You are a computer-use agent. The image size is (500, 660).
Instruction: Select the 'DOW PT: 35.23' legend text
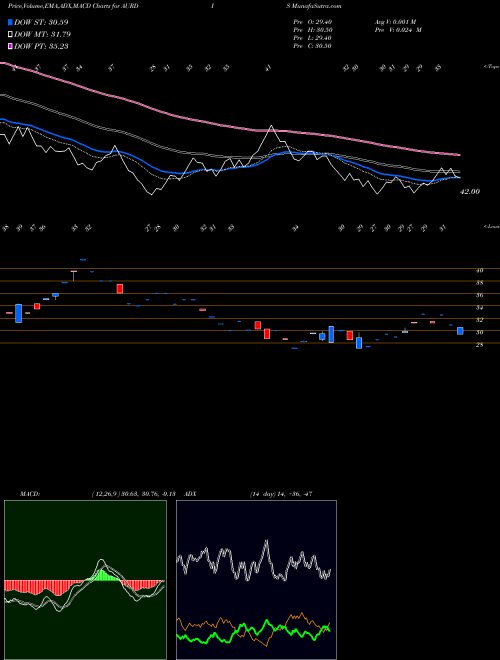coord(41,46)
